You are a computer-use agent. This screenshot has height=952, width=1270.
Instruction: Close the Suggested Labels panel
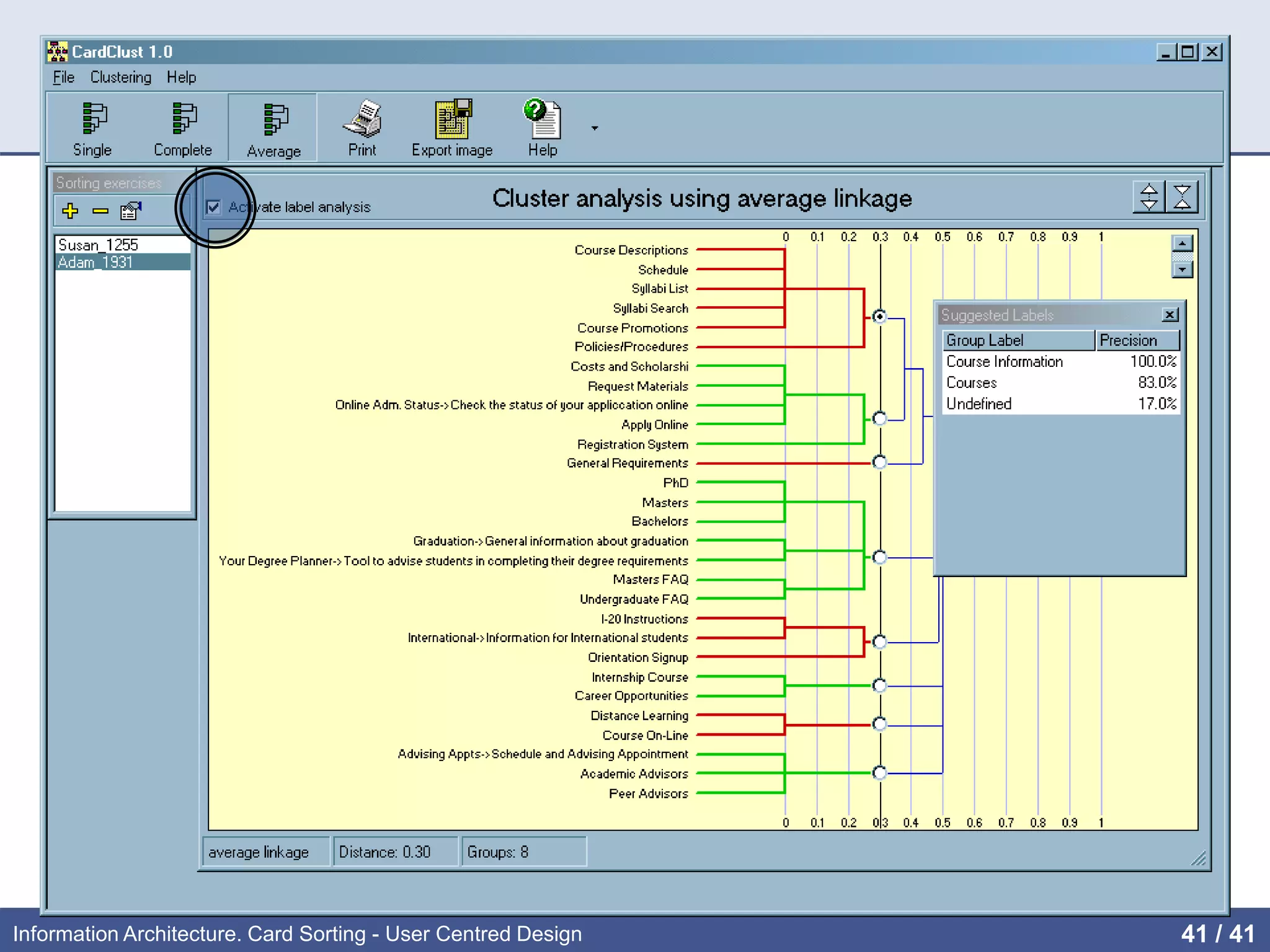click(1170, 315)
